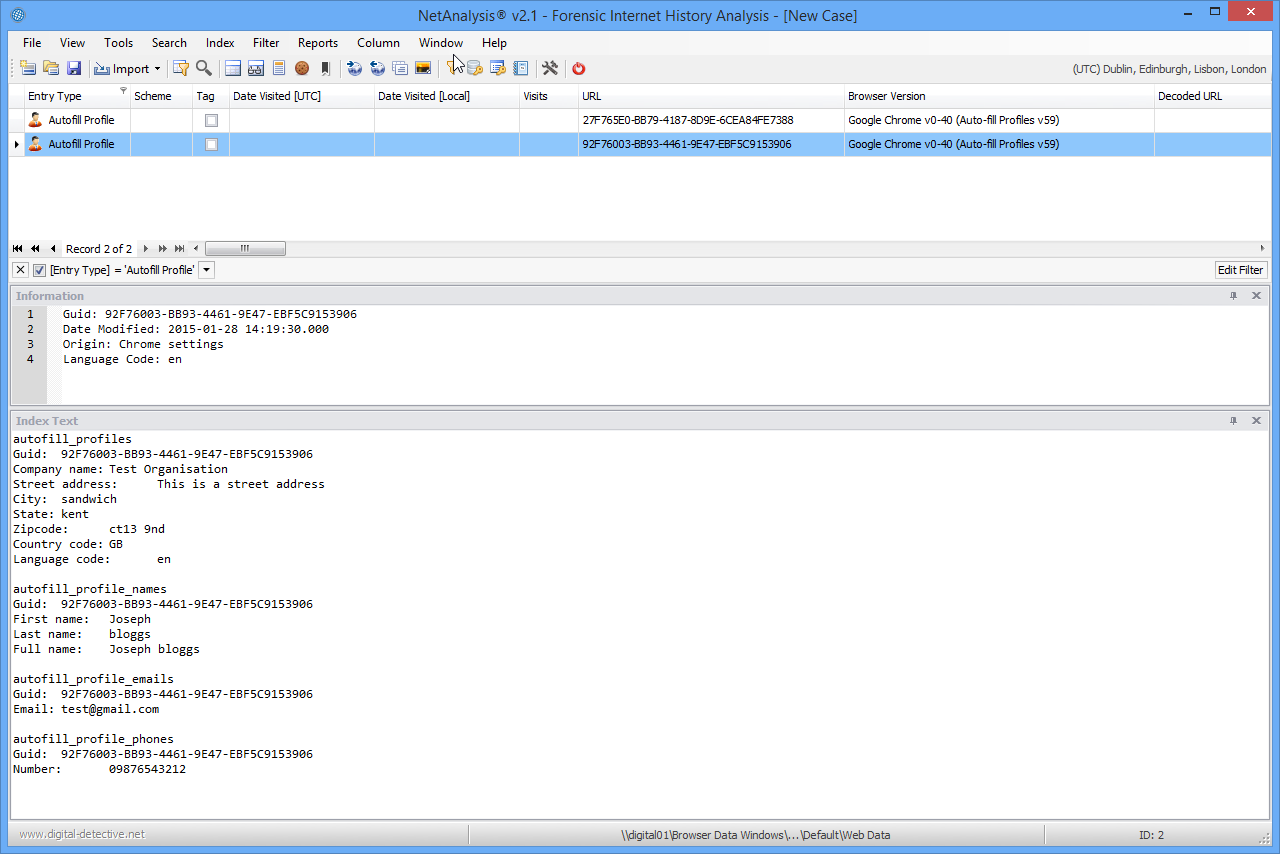Open the View menu

tap(72, 43)
